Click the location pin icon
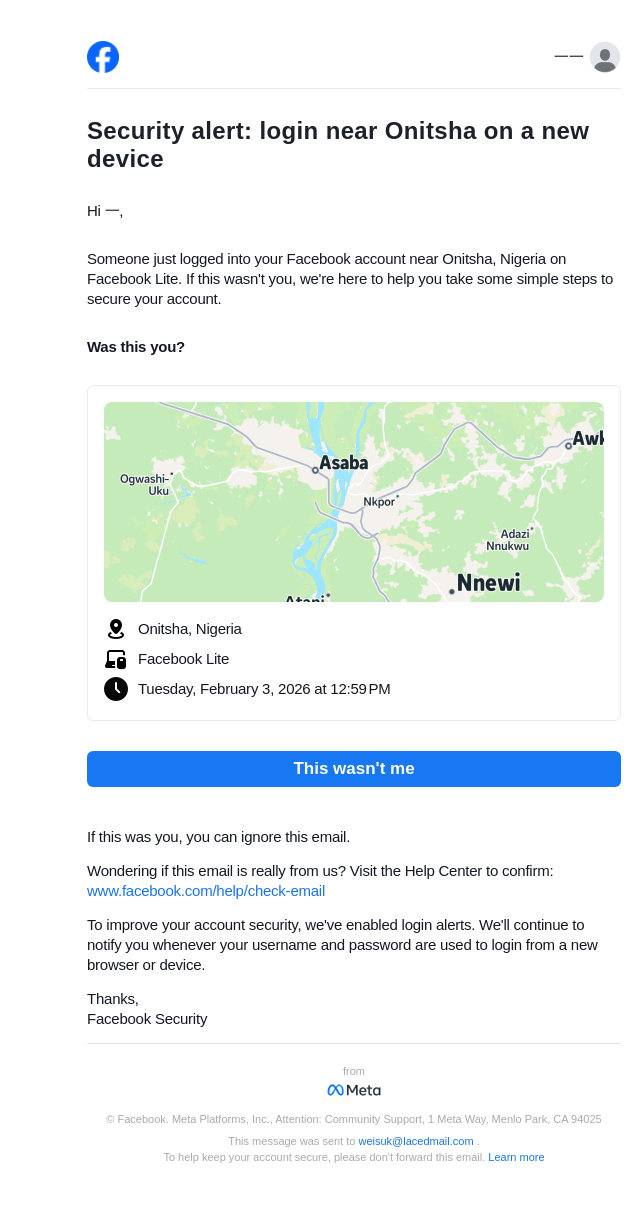The height and width of the screenshot is (1213, 624). [116, 629]
